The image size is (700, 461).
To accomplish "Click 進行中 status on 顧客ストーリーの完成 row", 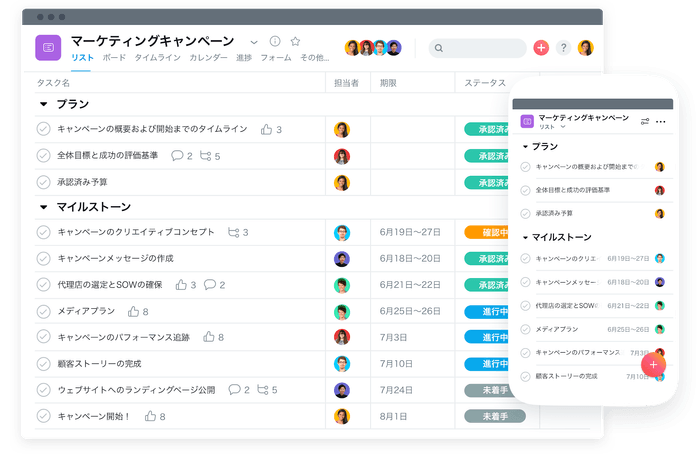I will pos(487,364).
